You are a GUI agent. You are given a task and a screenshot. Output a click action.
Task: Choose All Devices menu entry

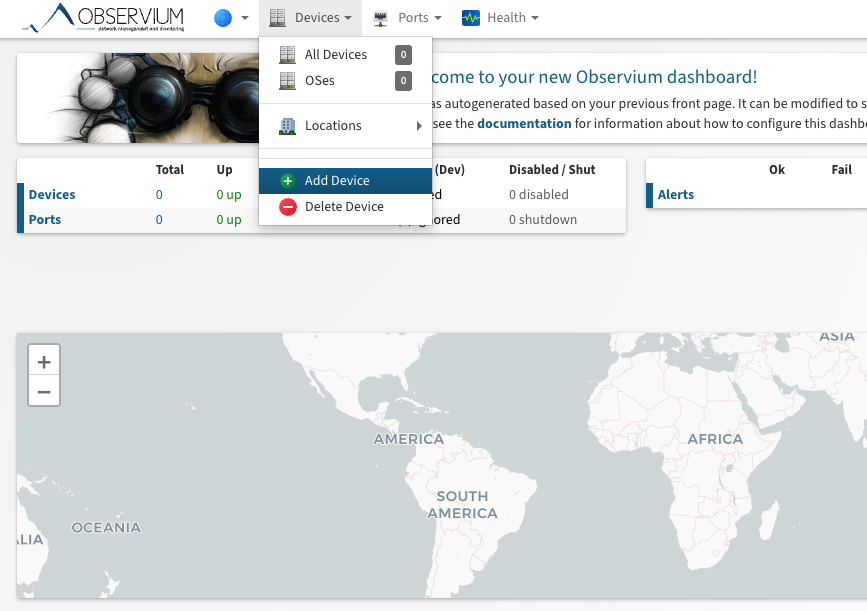tap(336, 55)
